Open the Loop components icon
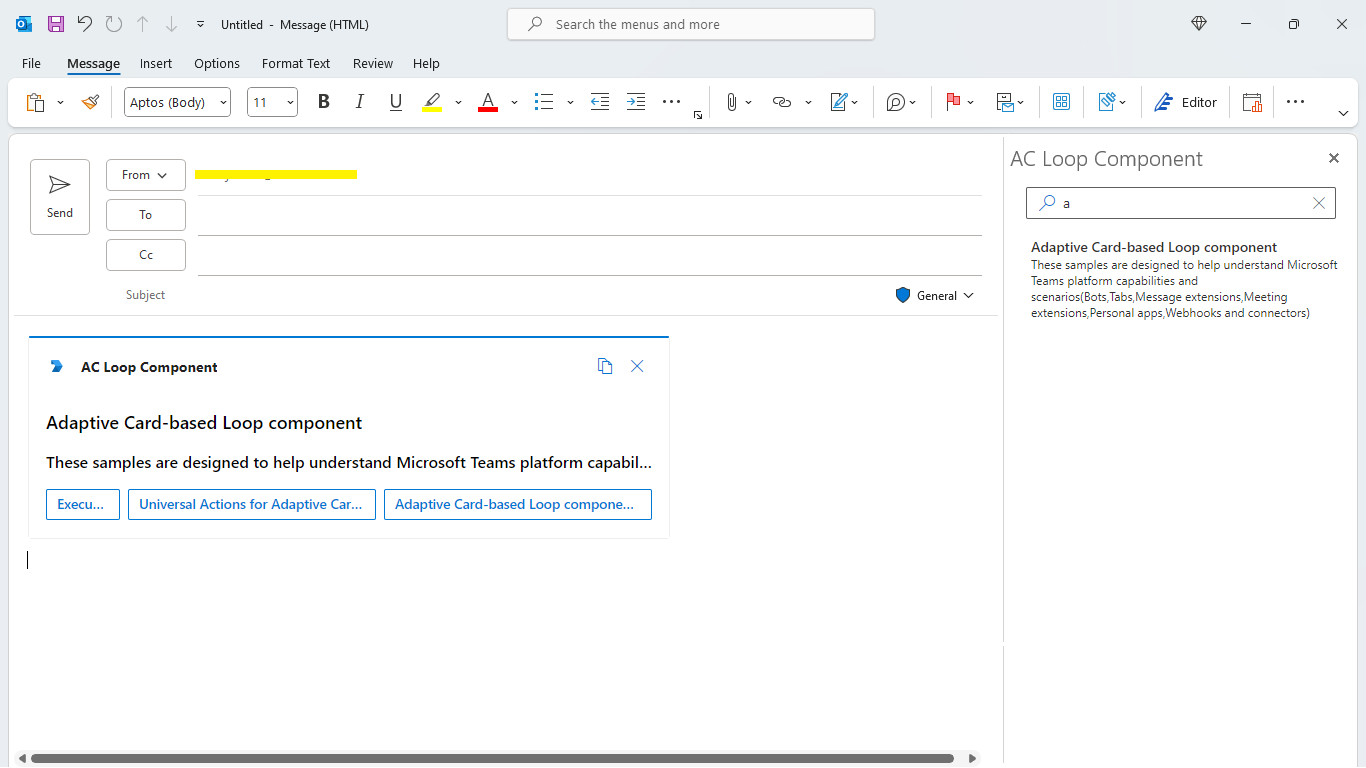1366x768 pixels. pos(896,102)
